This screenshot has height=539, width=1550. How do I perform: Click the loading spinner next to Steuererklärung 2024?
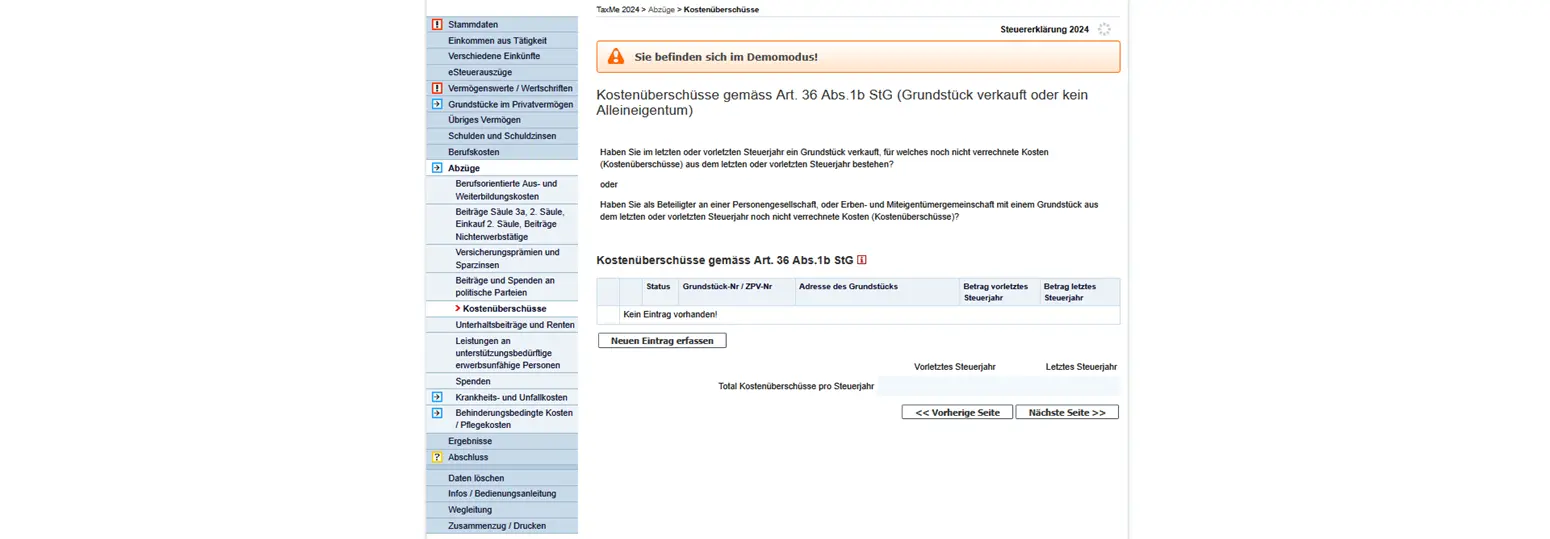1104,29
